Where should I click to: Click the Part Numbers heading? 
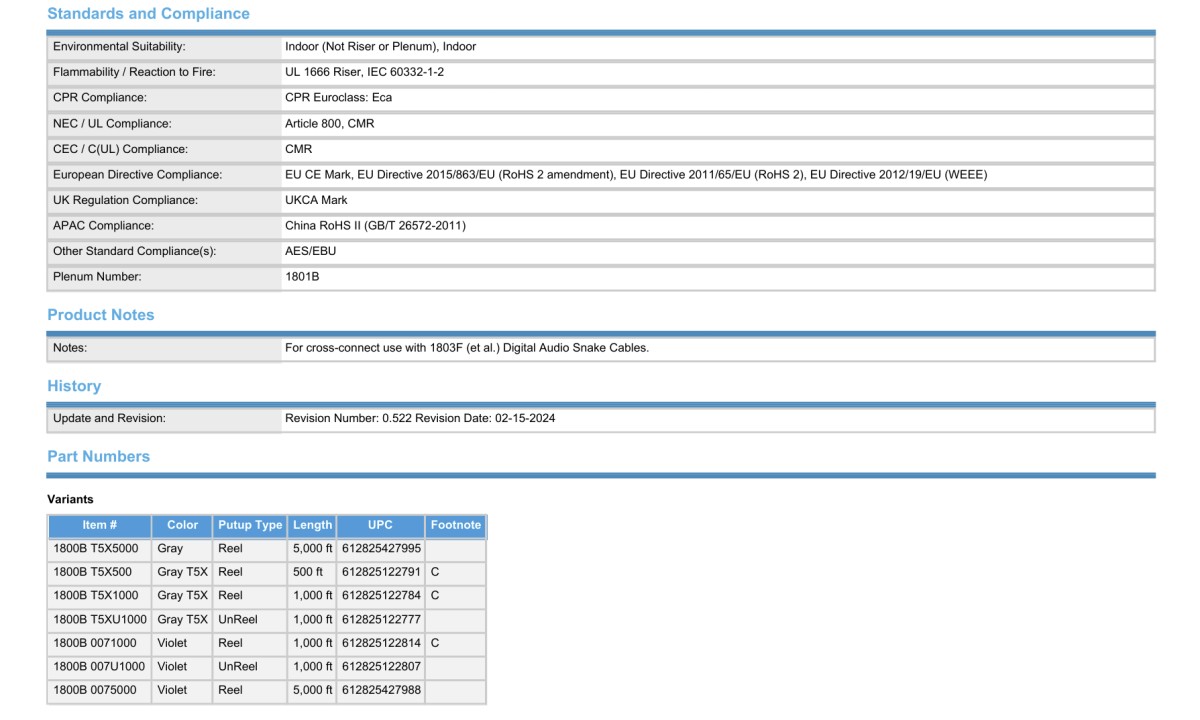click(x=98, y=456)
